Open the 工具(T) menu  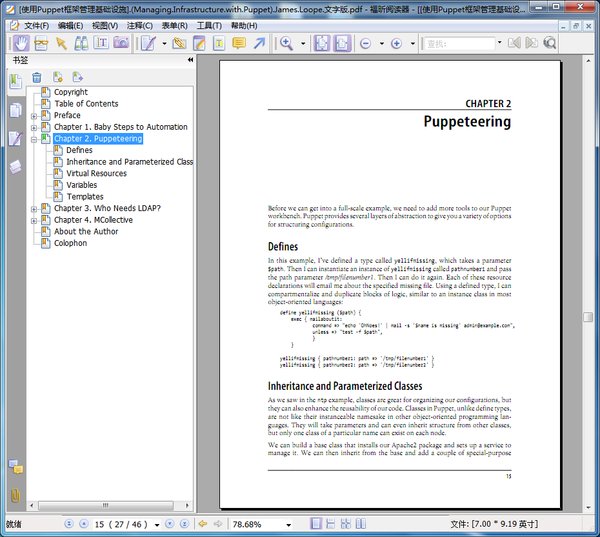click(209, 26)
